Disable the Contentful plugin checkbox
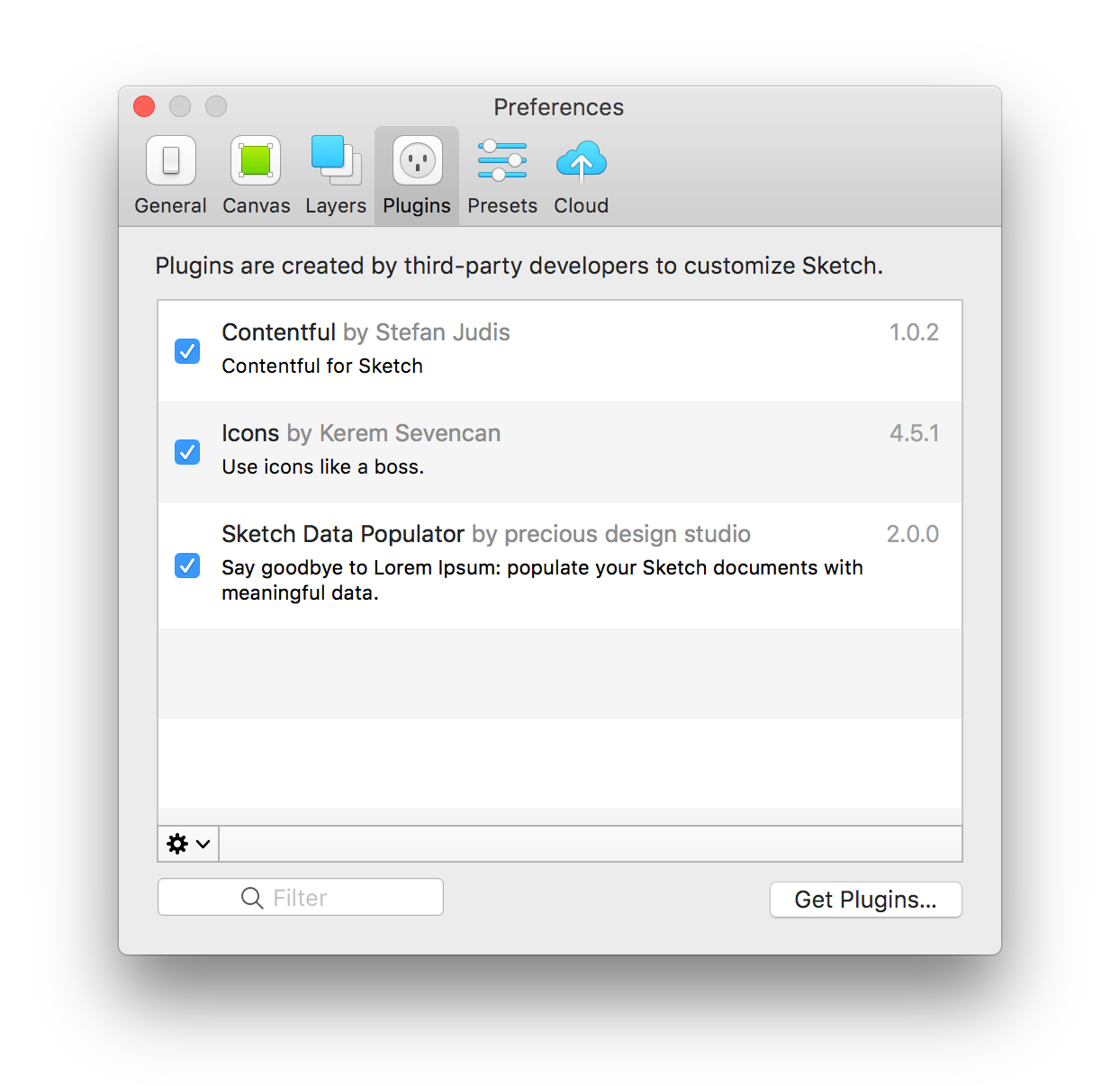The width and height of the screenshot is (1120, 1086). (187, 350)
